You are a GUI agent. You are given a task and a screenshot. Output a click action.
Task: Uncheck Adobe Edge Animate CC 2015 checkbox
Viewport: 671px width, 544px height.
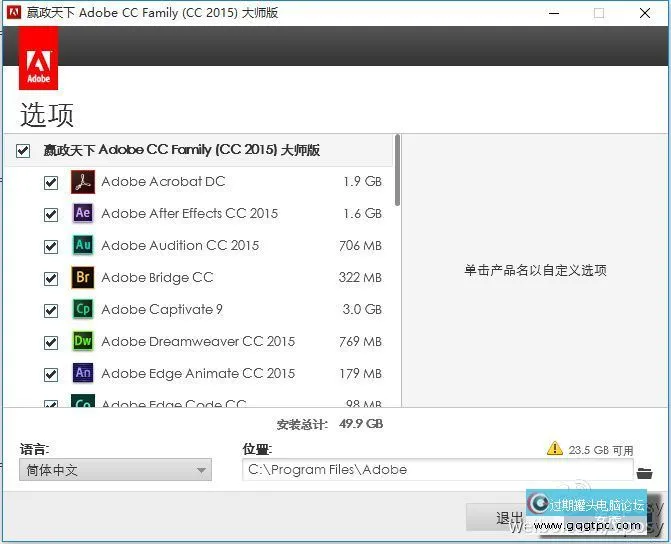pyautogui.click(x=51, y=375)
